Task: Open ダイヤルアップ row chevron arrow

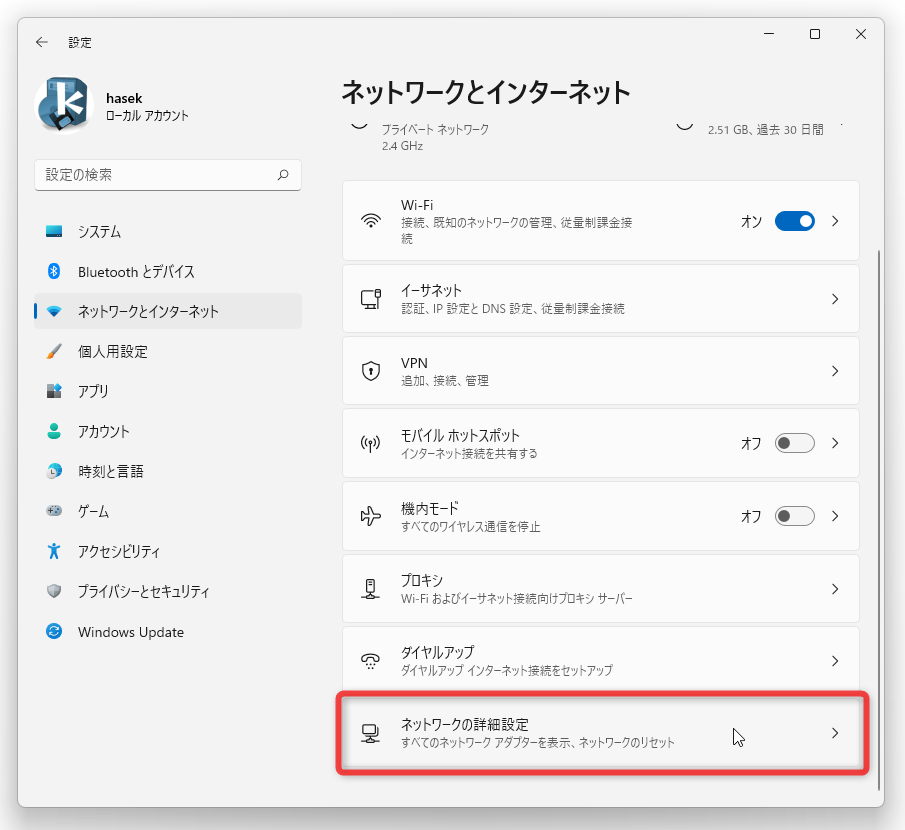Action: (x=835, y=661)
